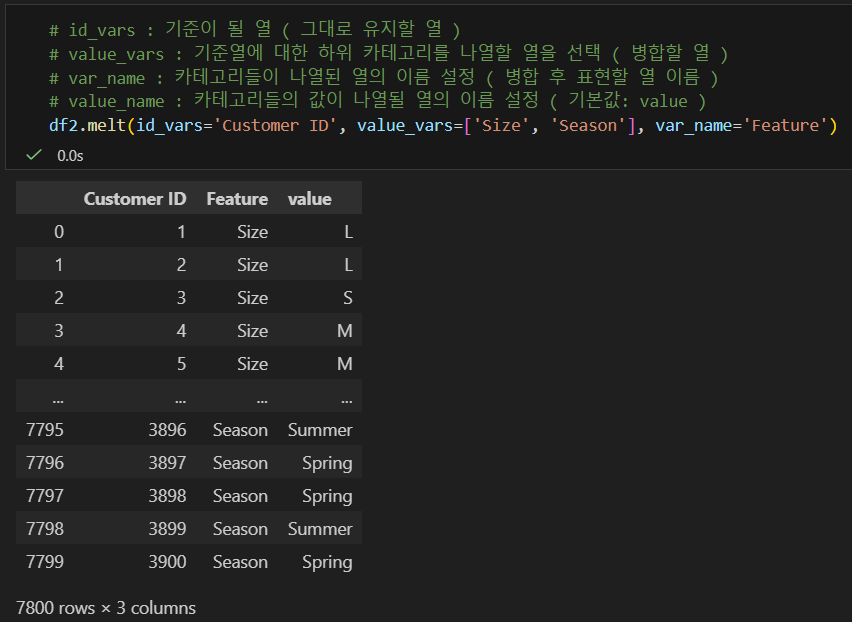
Task: Select the value 'S' in row 2
Action: [x=348, y=298]
